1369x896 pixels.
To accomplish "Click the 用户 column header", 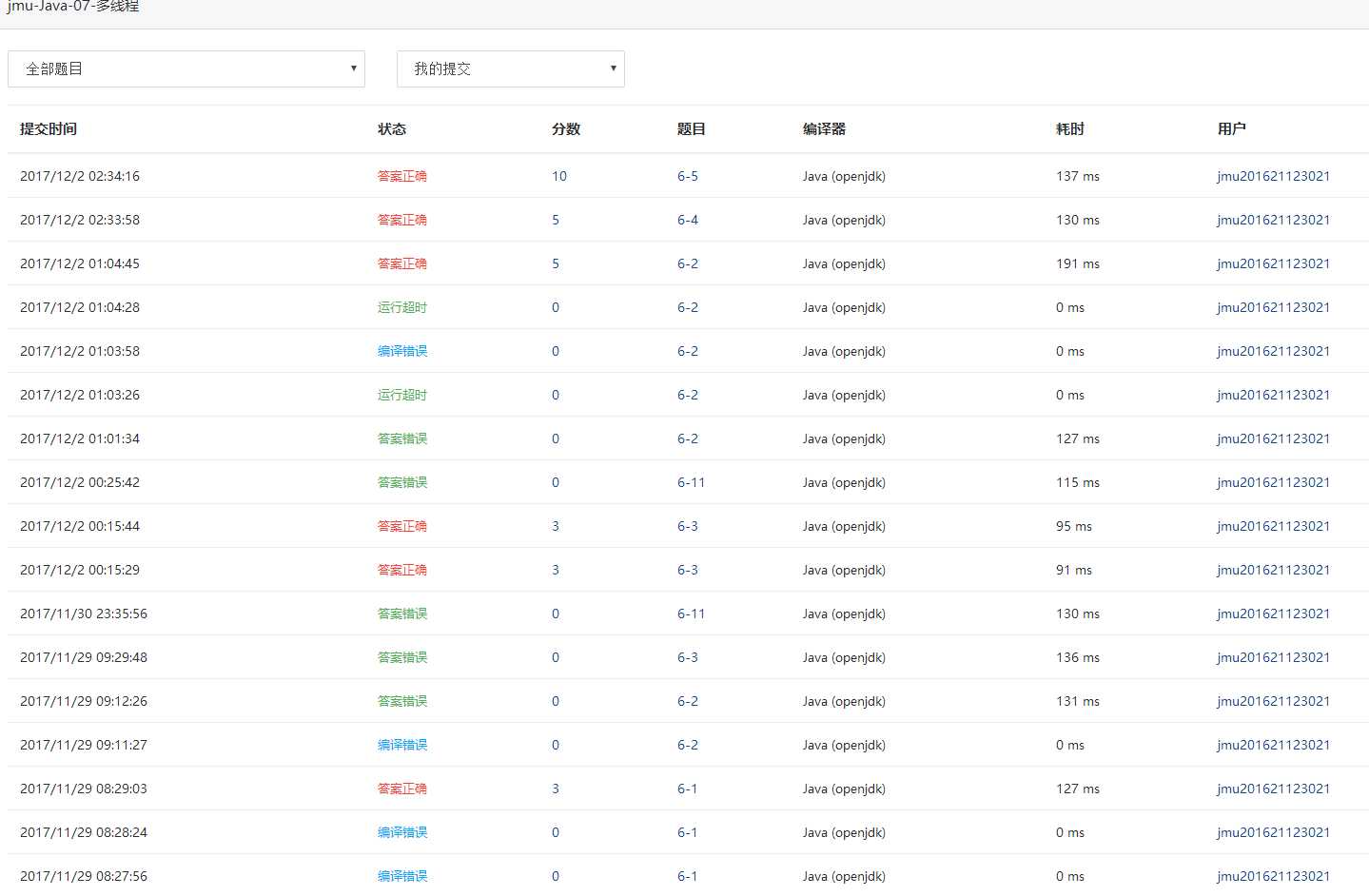I will (1231, 128).
